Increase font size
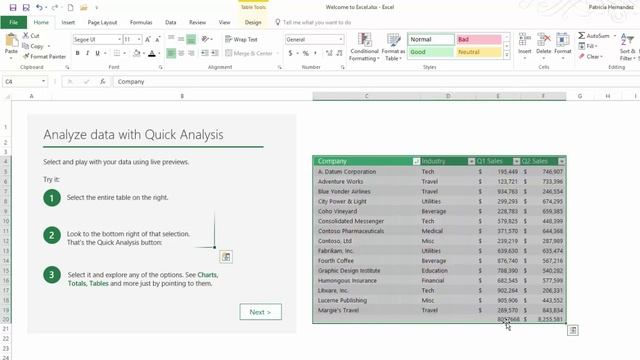 tap(148, 39)
